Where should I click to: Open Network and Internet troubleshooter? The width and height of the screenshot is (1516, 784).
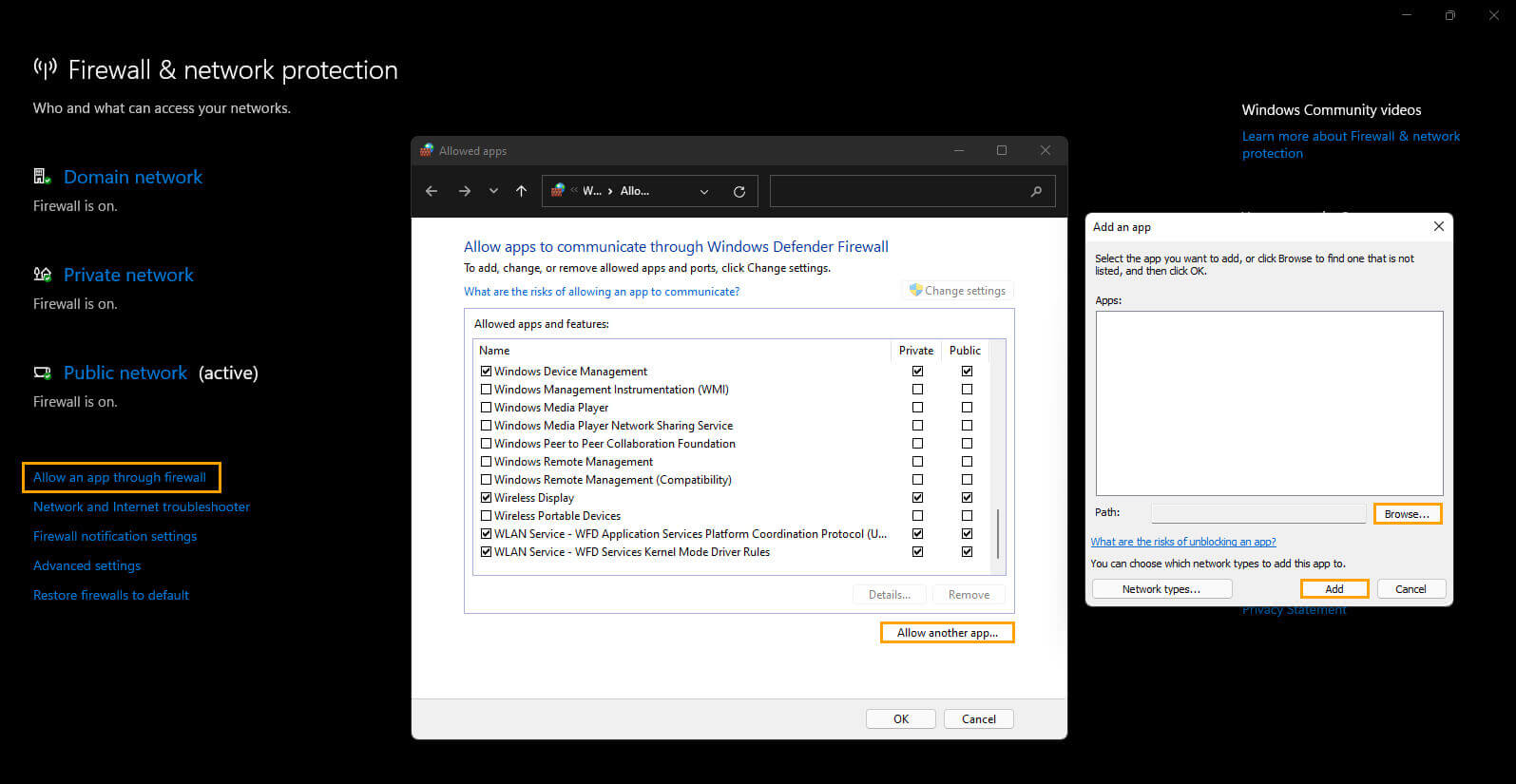[x=142, y=507]
